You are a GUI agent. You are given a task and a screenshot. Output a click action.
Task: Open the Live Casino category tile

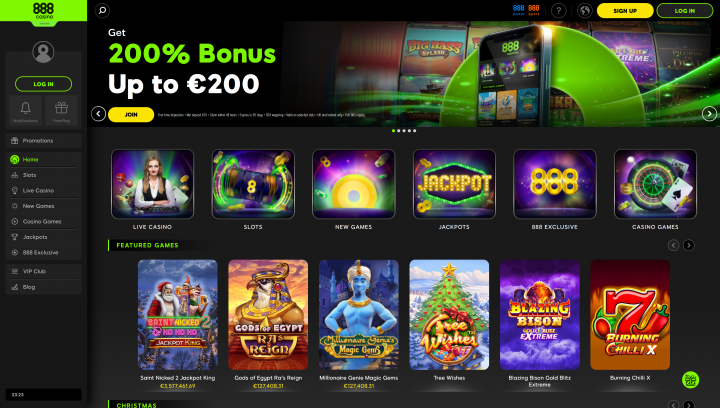(x=152, y=189)
